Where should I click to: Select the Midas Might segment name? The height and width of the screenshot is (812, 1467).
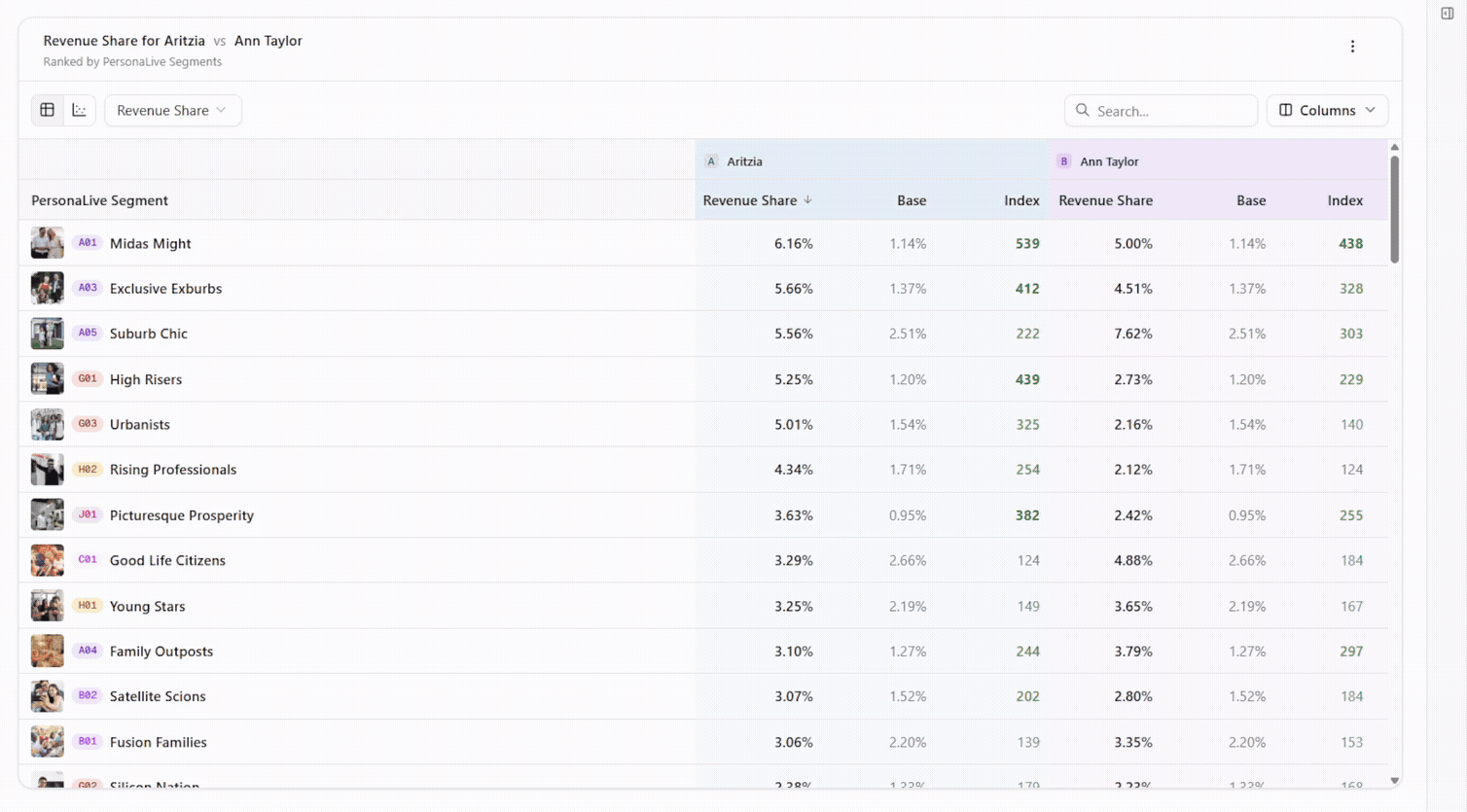pyautogui.click(x=150, y=243)
